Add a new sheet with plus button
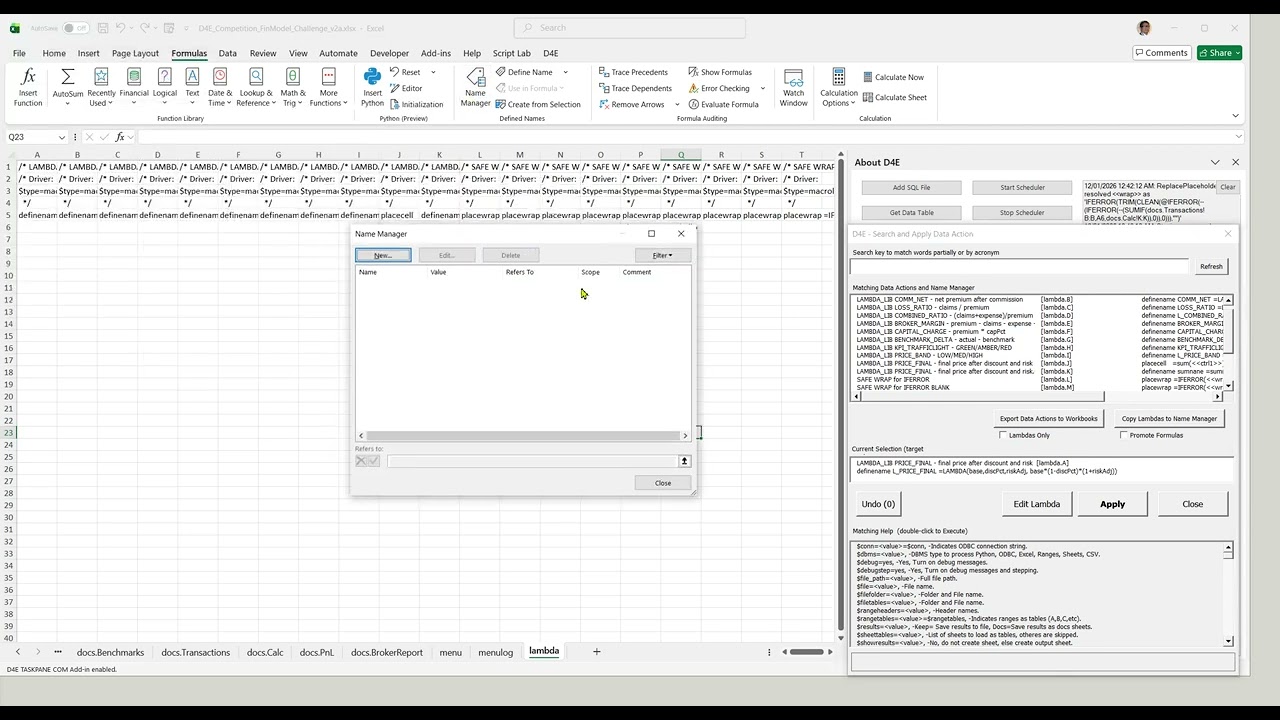 tap(596, 652)
